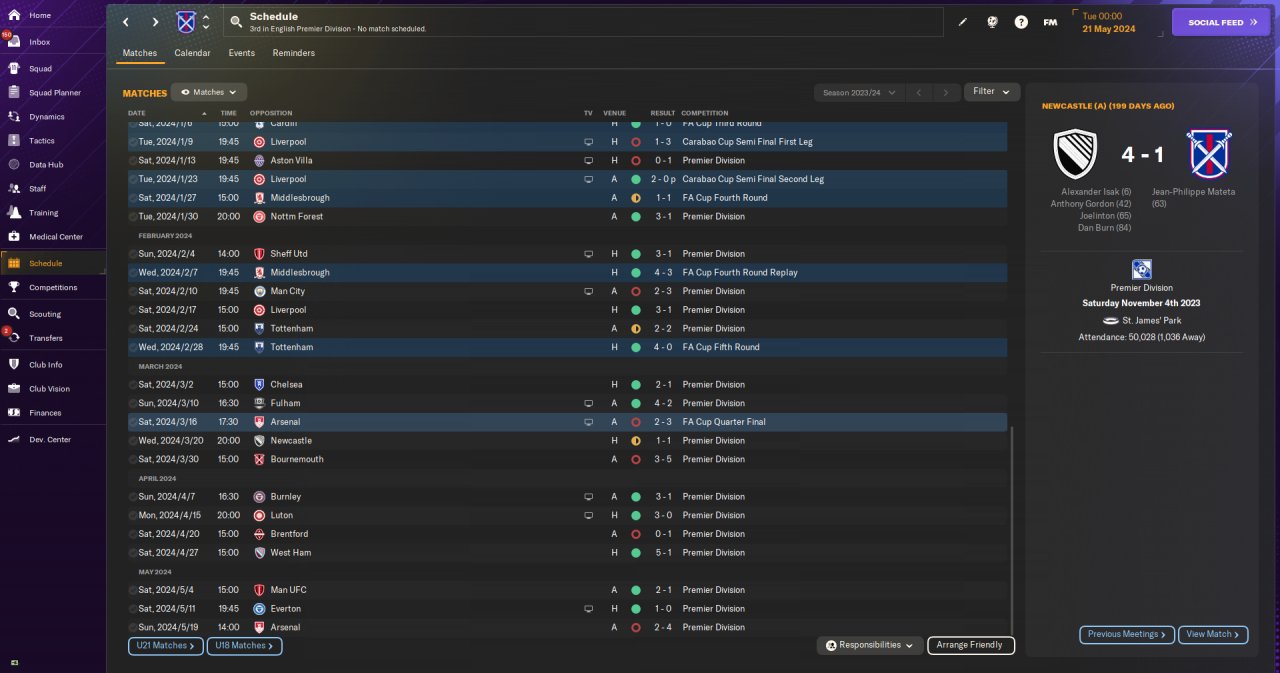Open the Responsibilities dropdown
Viewport: 1280px width, 673px height.
coord(870,645)
